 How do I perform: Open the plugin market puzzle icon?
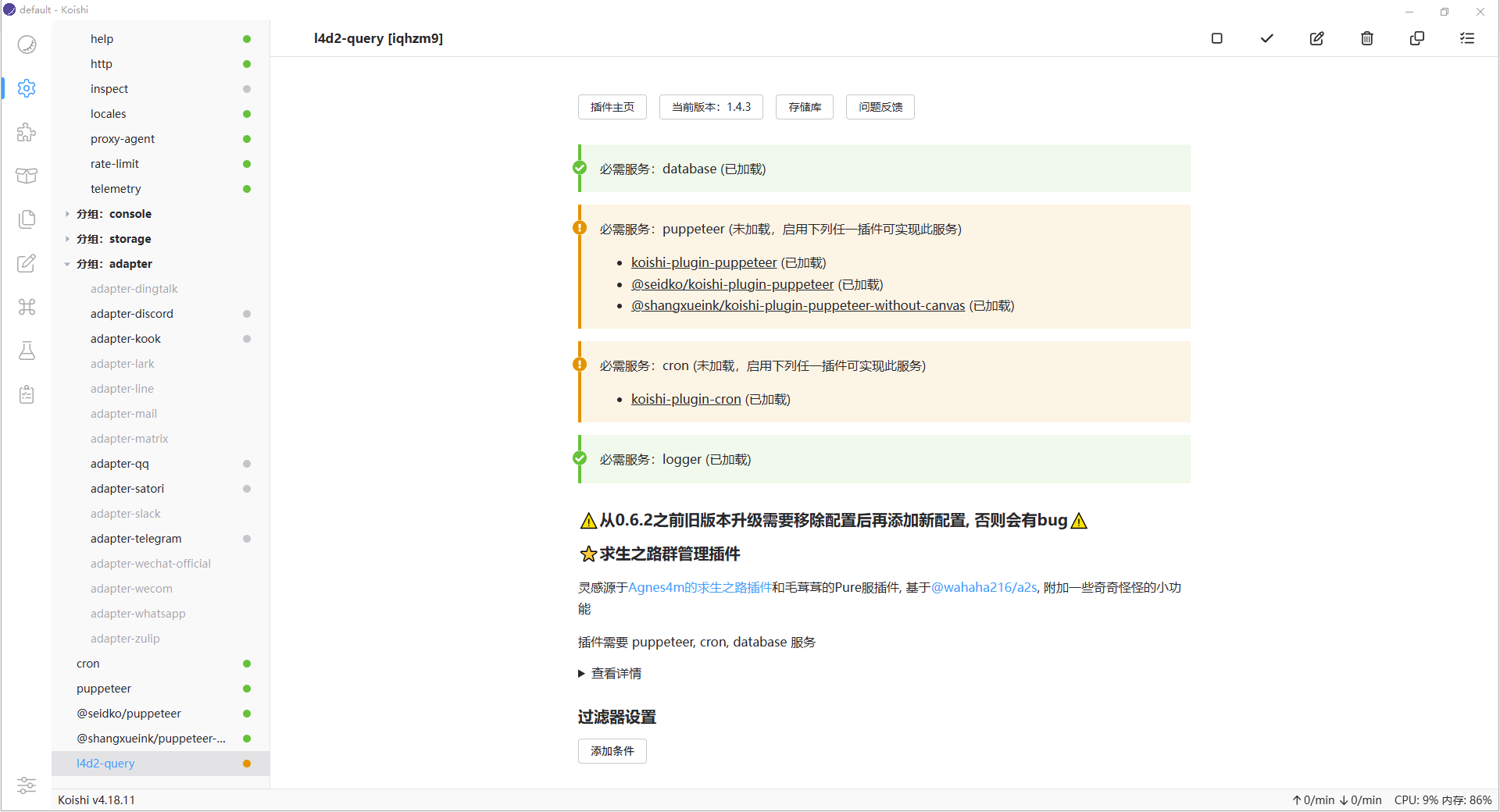[27, 132]
